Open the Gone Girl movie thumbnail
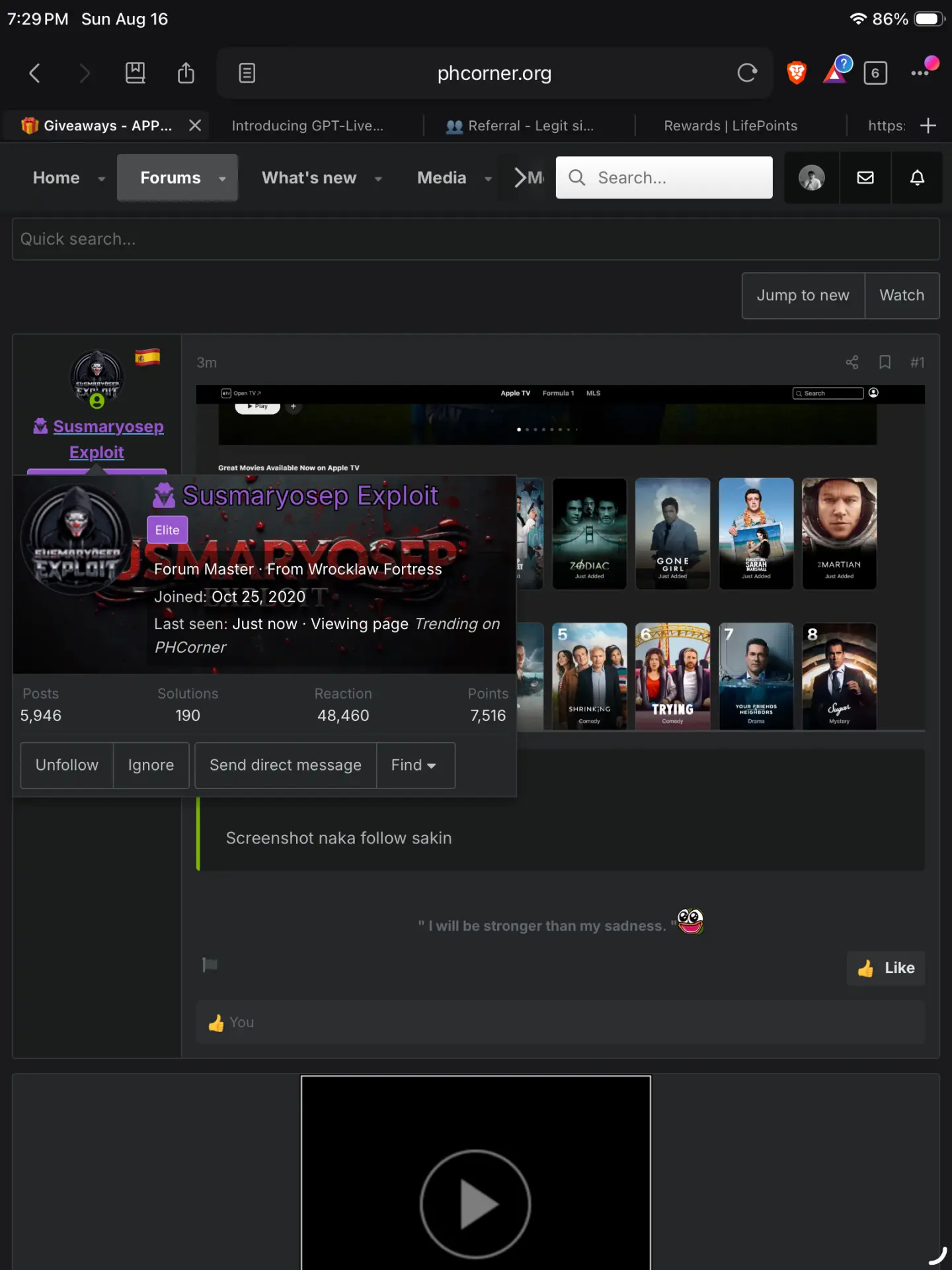Viewport: 952px width, 1270px height. [x=672, y=533]
